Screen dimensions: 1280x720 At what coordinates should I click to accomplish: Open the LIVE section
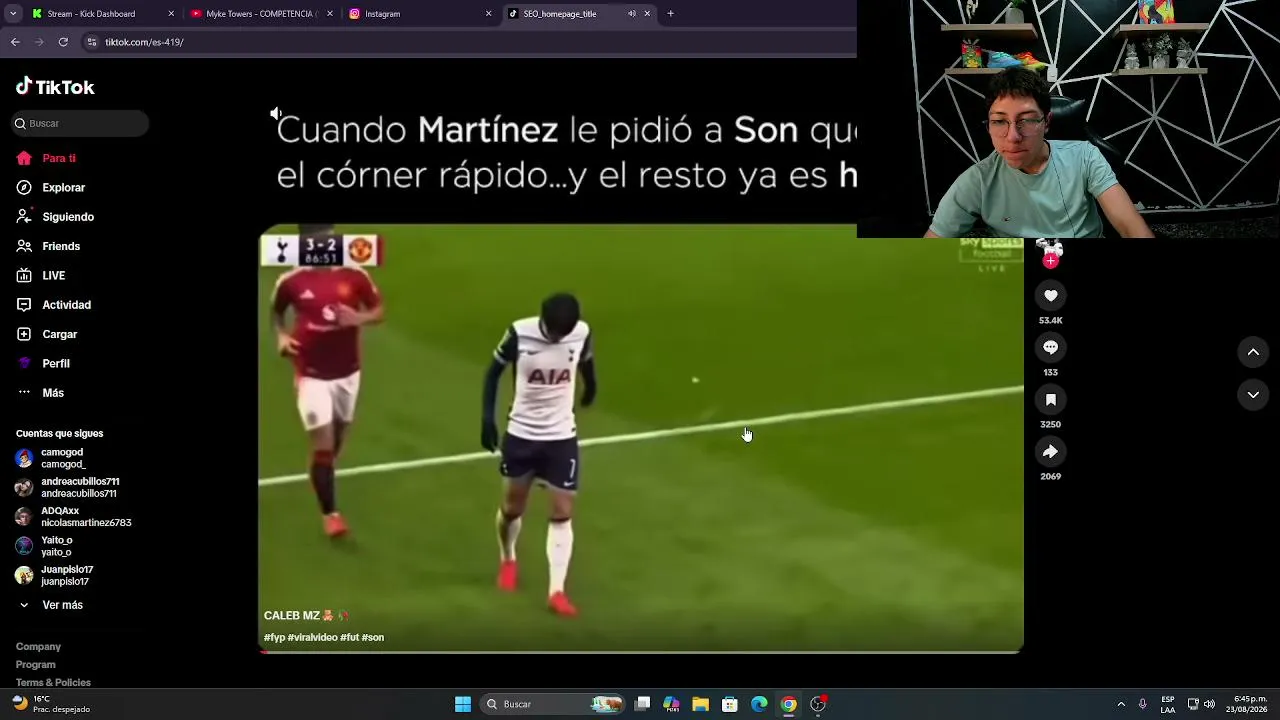tap(41, 275)
